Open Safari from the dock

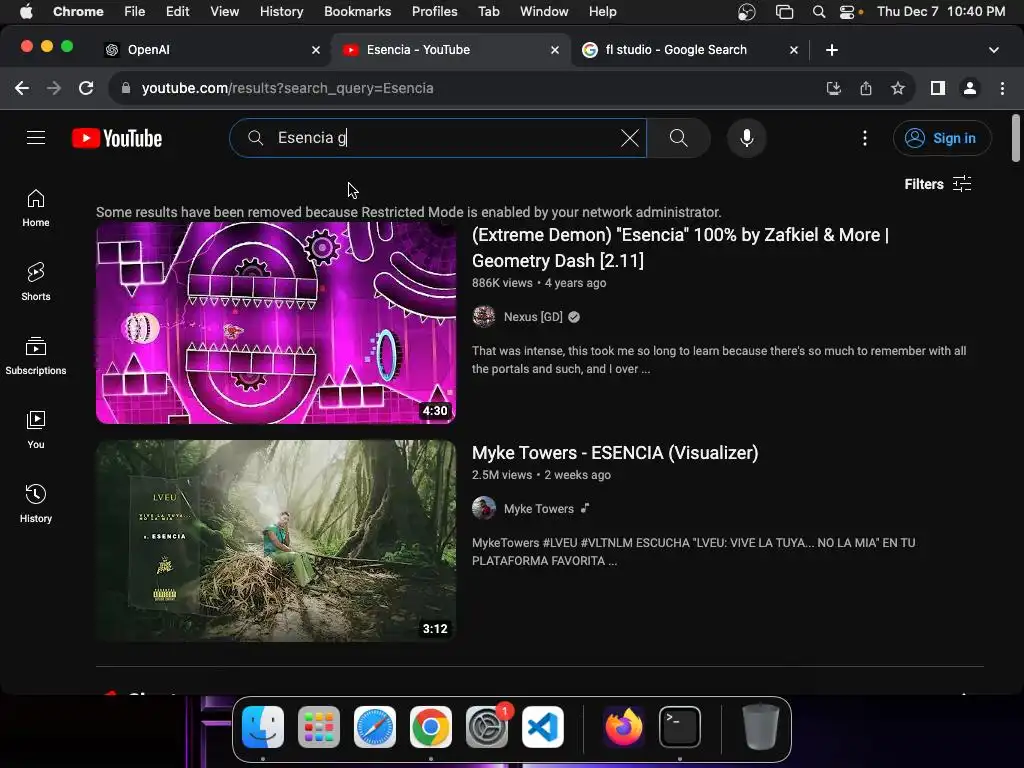pyautogui.click(x=375, y=727)
